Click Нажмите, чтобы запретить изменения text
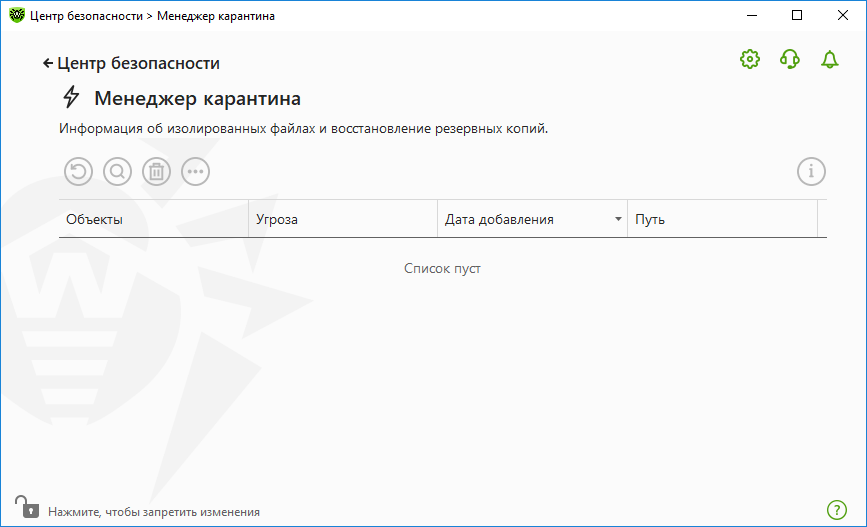Viewport: 867px width, 527px height. pyautogui.click(x=154, y=512)
